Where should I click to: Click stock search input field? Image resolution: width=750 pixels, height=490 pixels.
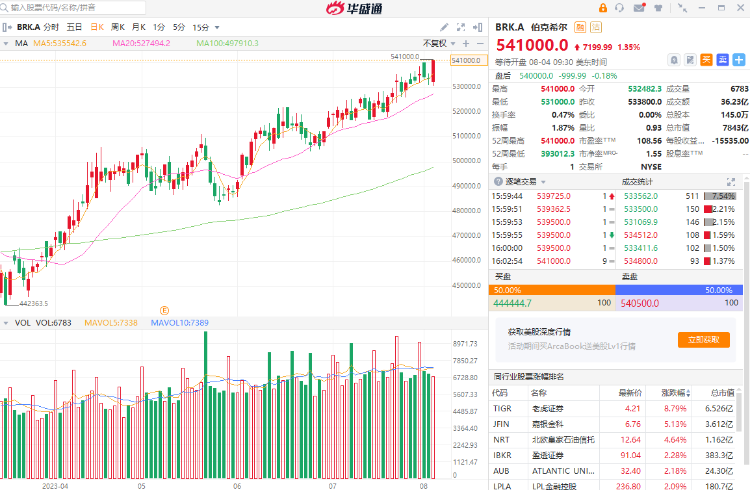coord(73,8)
